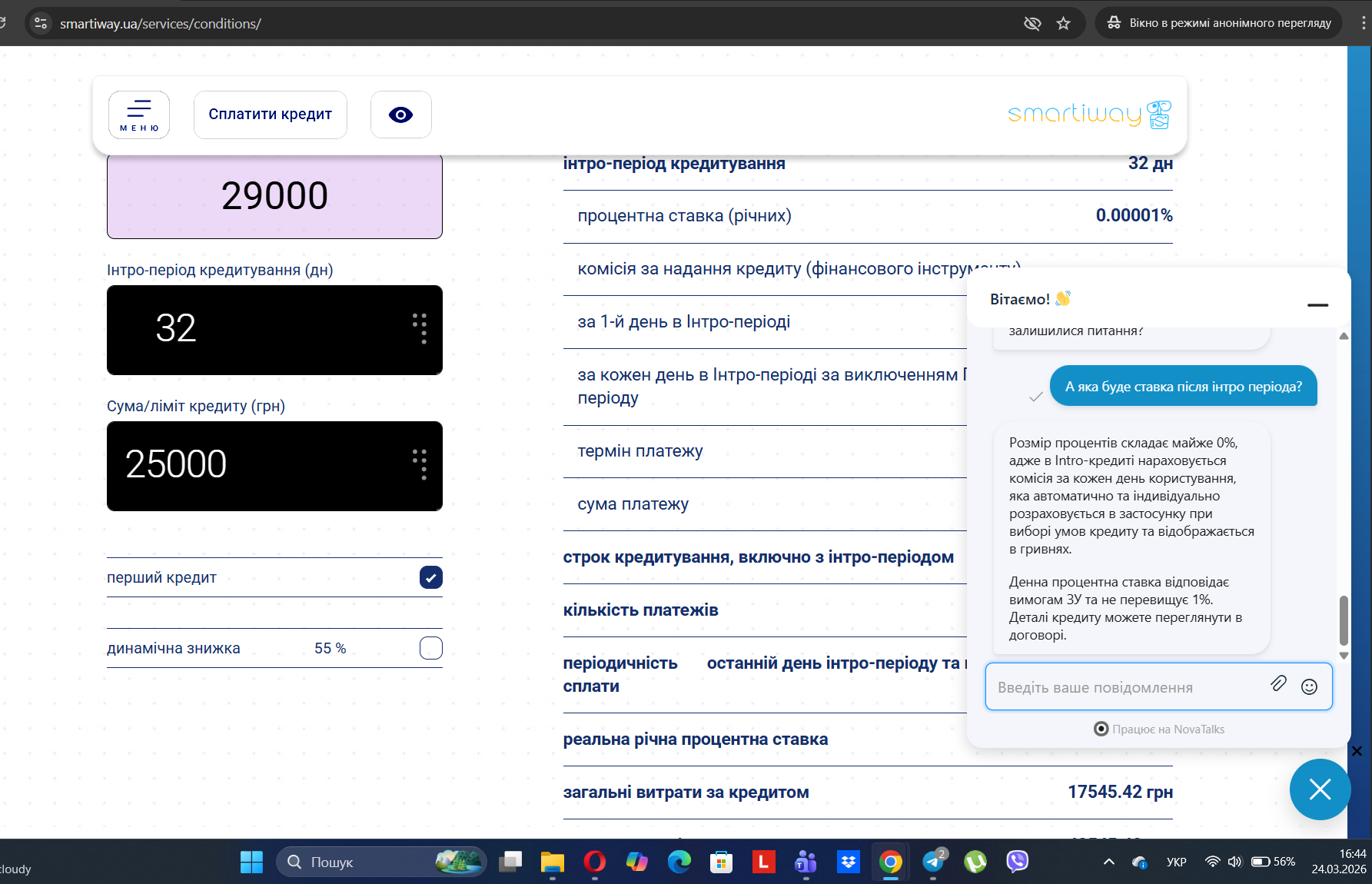This screenshot has width=1372, height=884.
Task: Click the site info icon in address bar
Action: [41, 23]
